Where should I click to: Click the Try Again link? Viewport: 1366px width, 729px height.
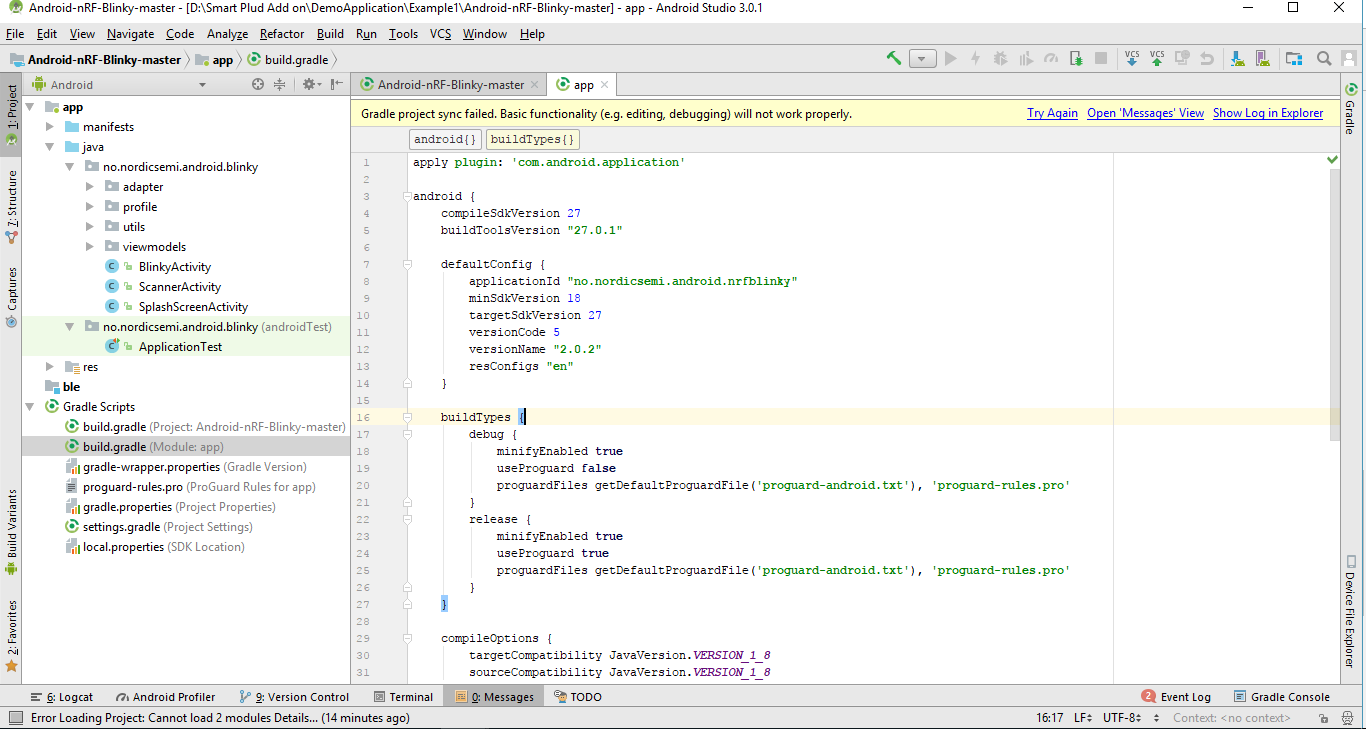click(x=1052, y=113)
